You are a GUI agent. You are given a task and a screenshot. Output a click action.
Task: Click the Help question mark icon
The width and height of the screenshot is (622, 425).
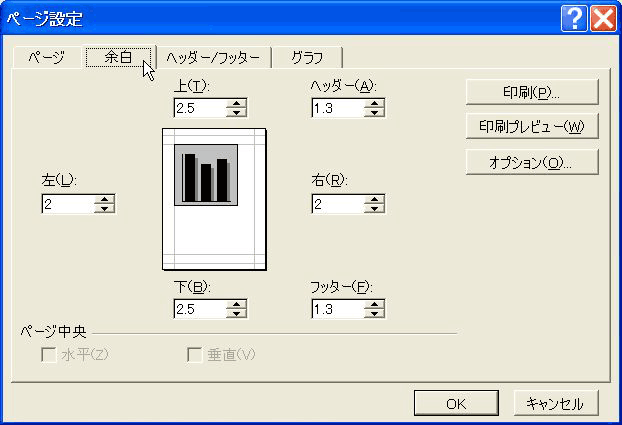pos(574,18)
